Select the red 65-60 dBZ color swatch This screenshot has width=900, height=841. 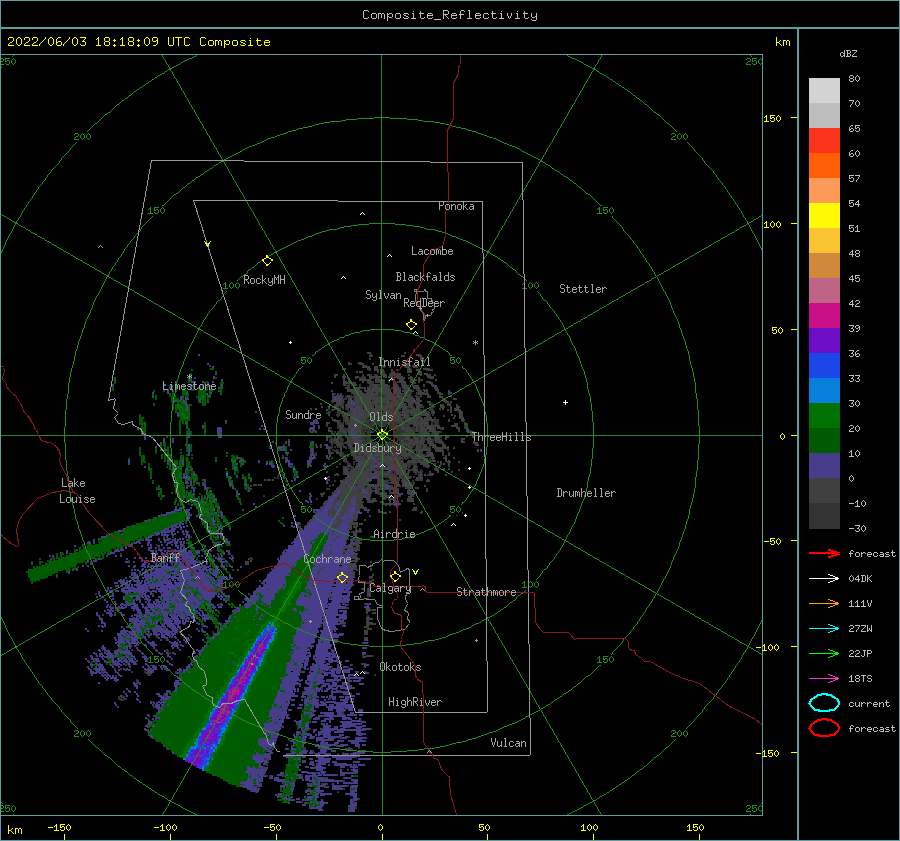point(824,141)
